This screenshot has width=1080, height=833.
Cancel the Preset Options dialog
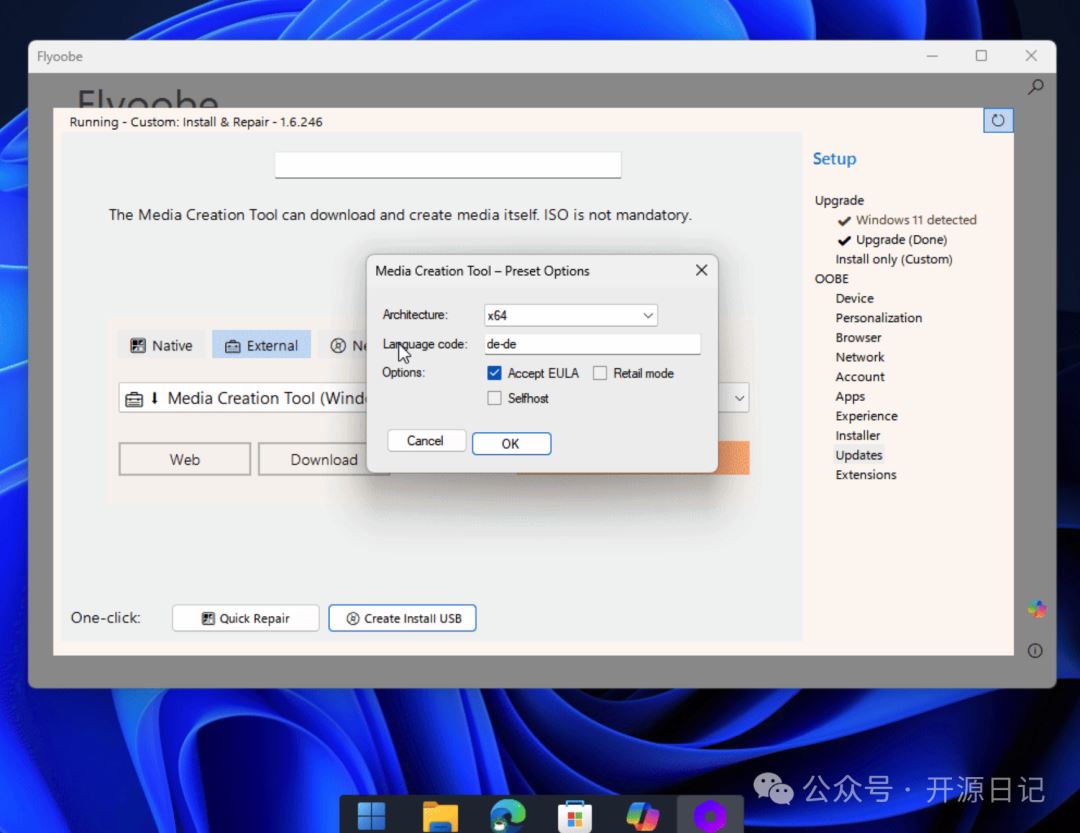[x=425, y=441]
